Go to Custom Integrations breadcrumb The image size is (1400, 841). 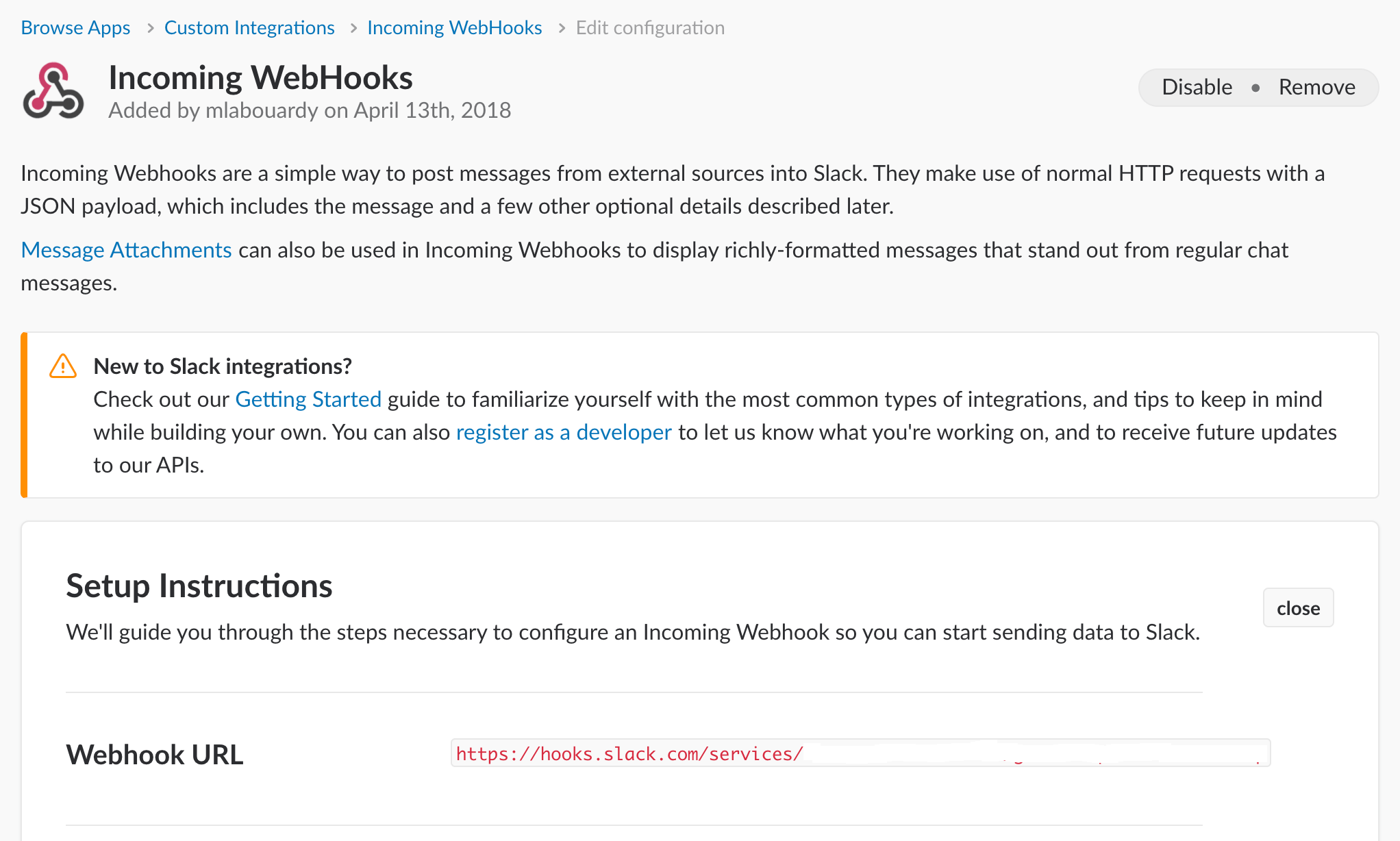[x=249, y=27]
